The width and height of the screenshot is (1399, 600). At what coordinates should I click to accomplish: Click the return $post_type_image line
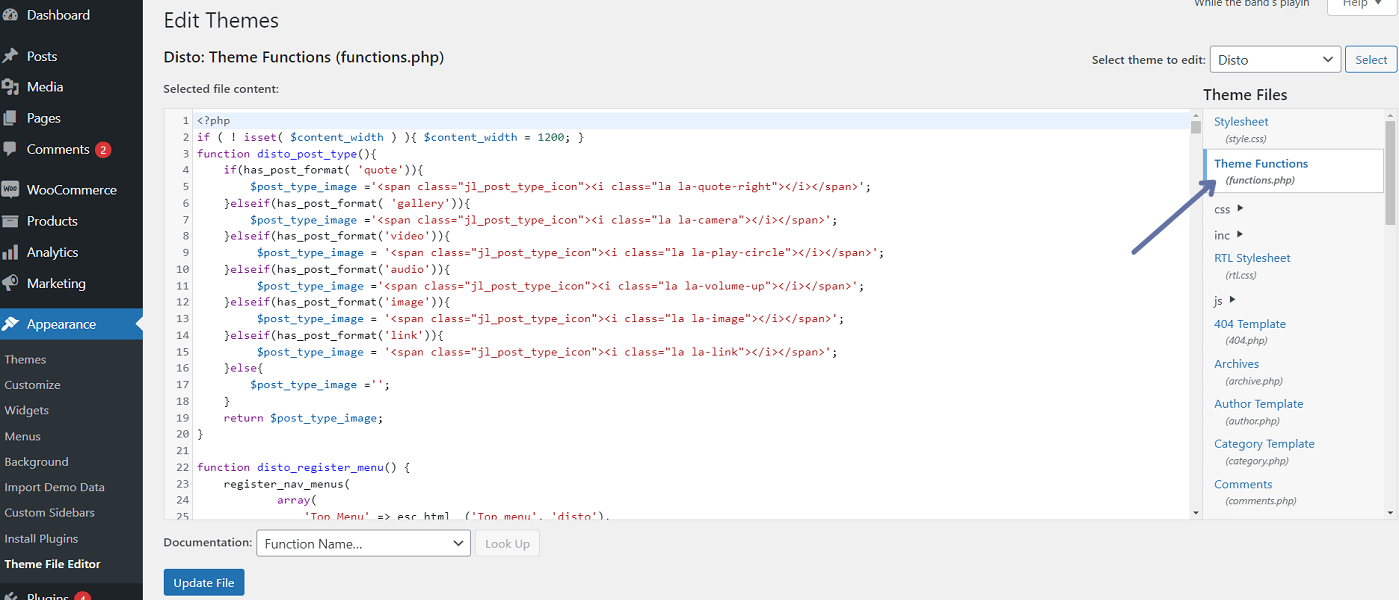click(303, 418)
